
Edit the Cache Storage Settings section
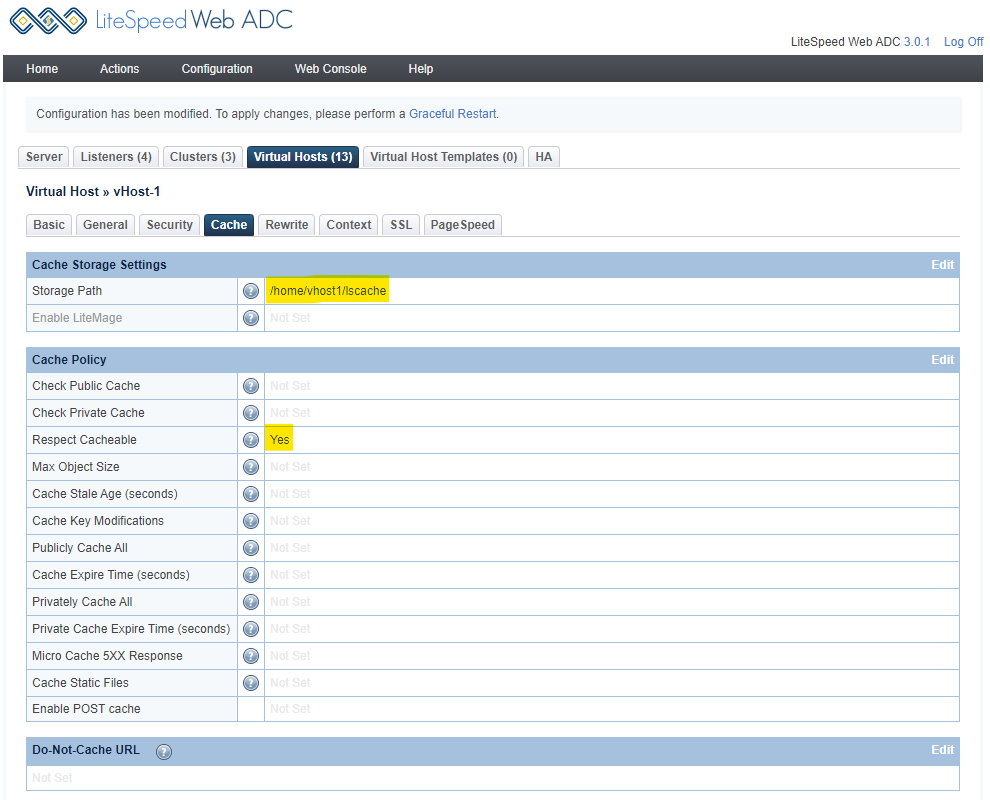point(942,265)
